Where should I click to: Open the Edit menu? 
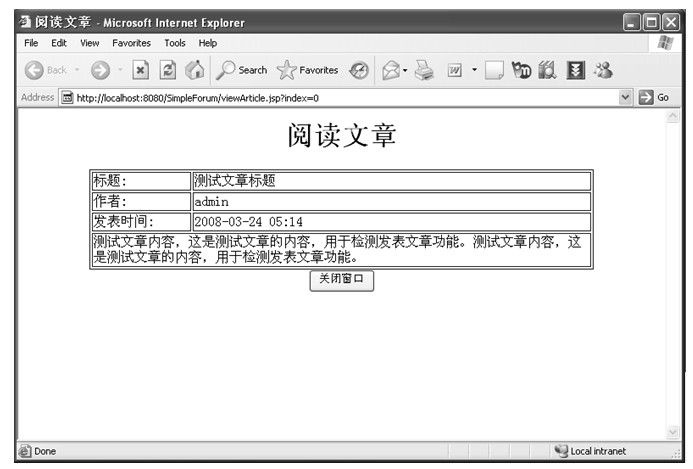tap(59, 43)
